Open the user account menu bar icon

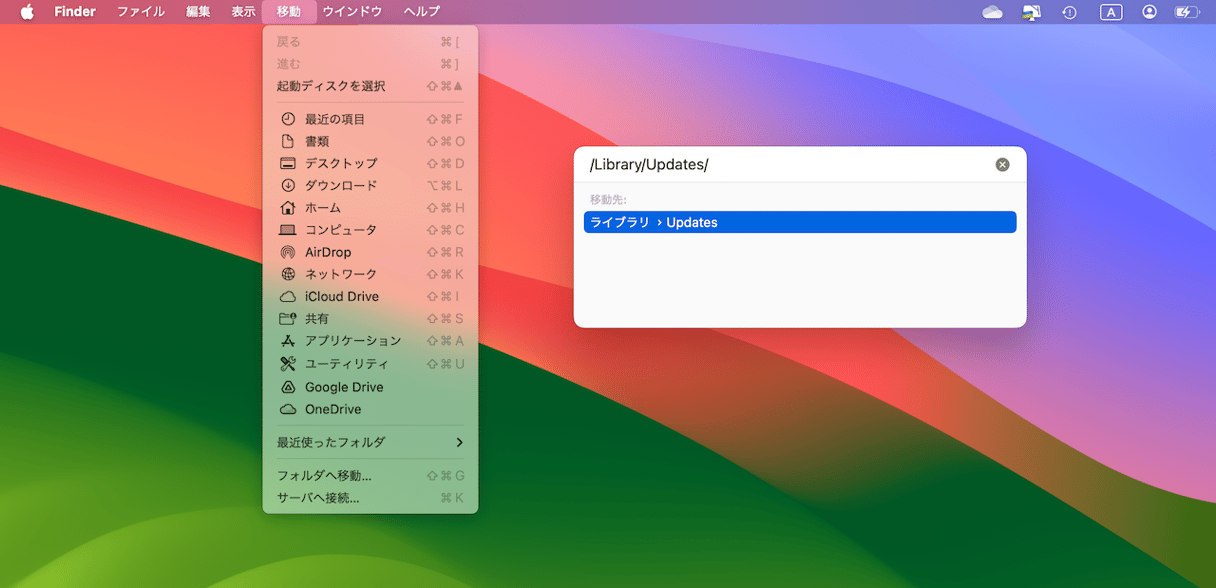click(1149, 12)
